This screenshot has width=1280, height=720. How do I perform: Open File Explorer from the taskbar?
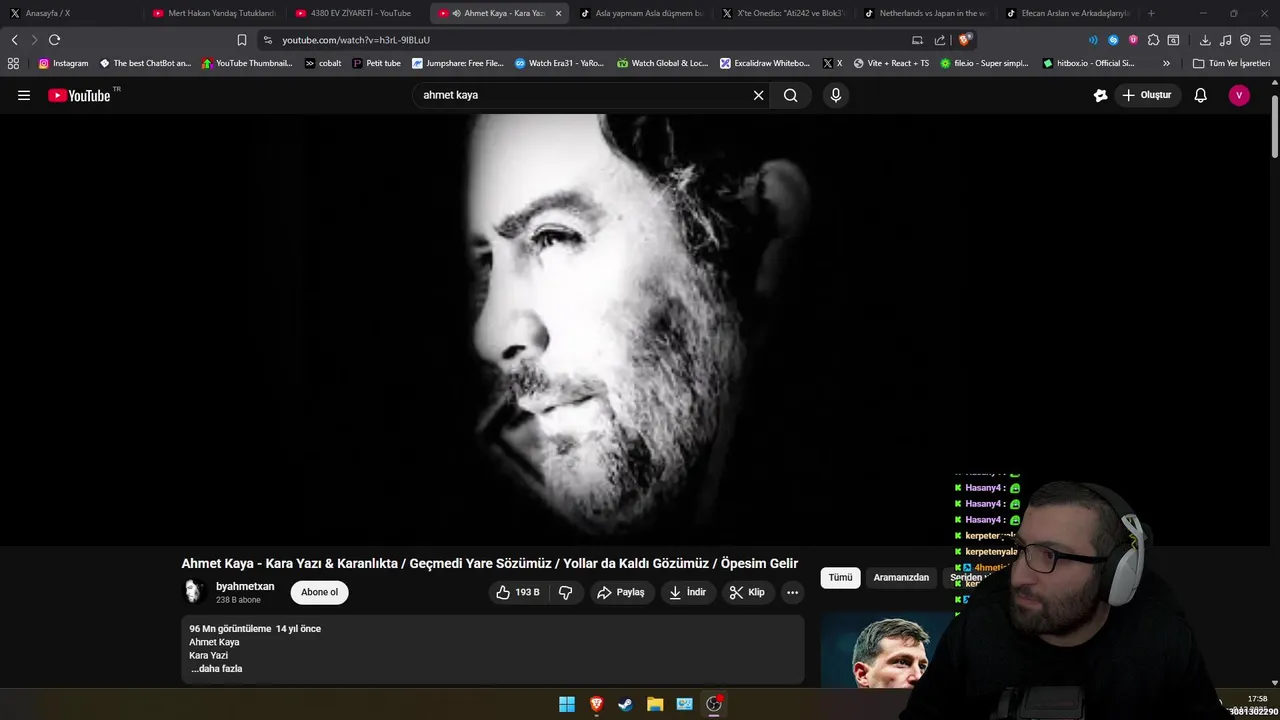pyautogui.click(x=655, y=704)
